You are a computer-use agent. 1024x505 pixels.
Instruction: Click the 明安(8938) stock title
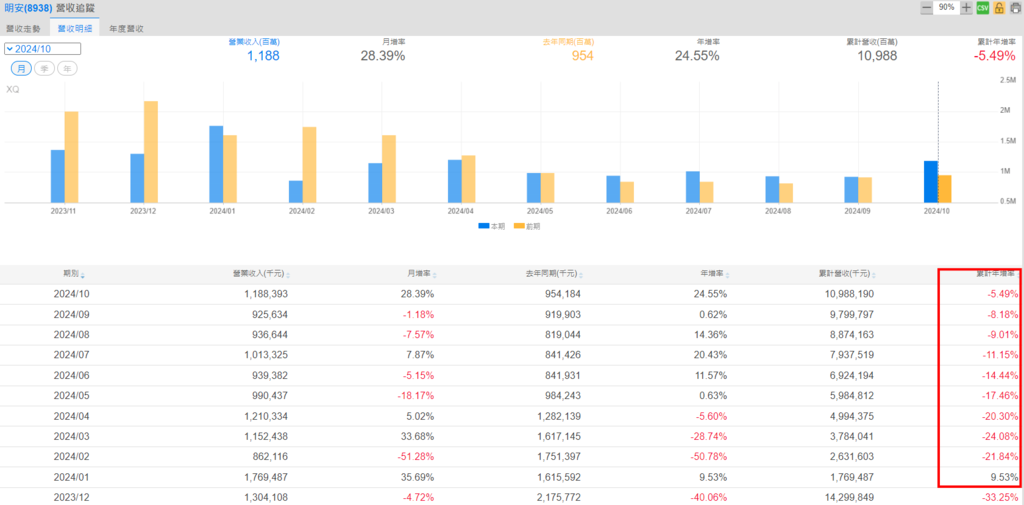pyautogui.click(x=29, y=8)
